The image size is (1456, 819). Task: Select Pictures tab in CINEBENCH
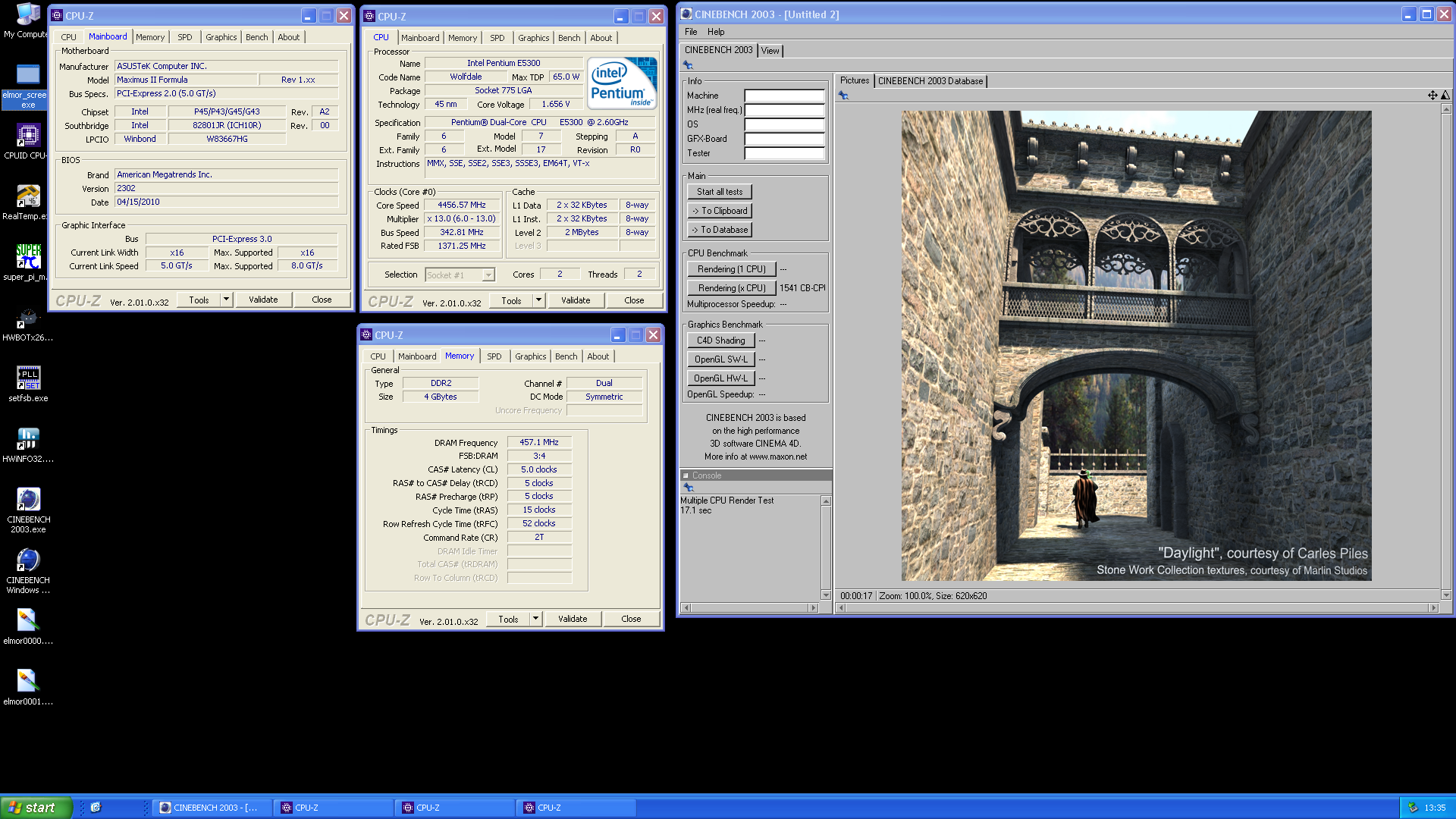pos(855,80)
